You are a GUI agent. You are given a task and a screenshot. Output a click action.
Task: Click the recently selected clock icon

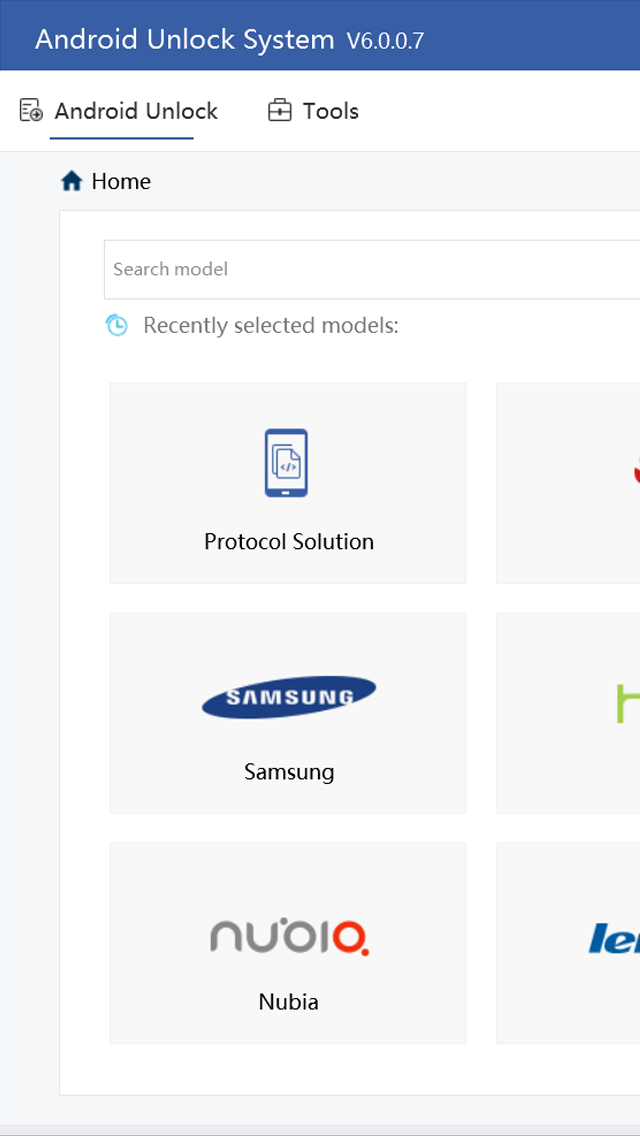point(117,325)
